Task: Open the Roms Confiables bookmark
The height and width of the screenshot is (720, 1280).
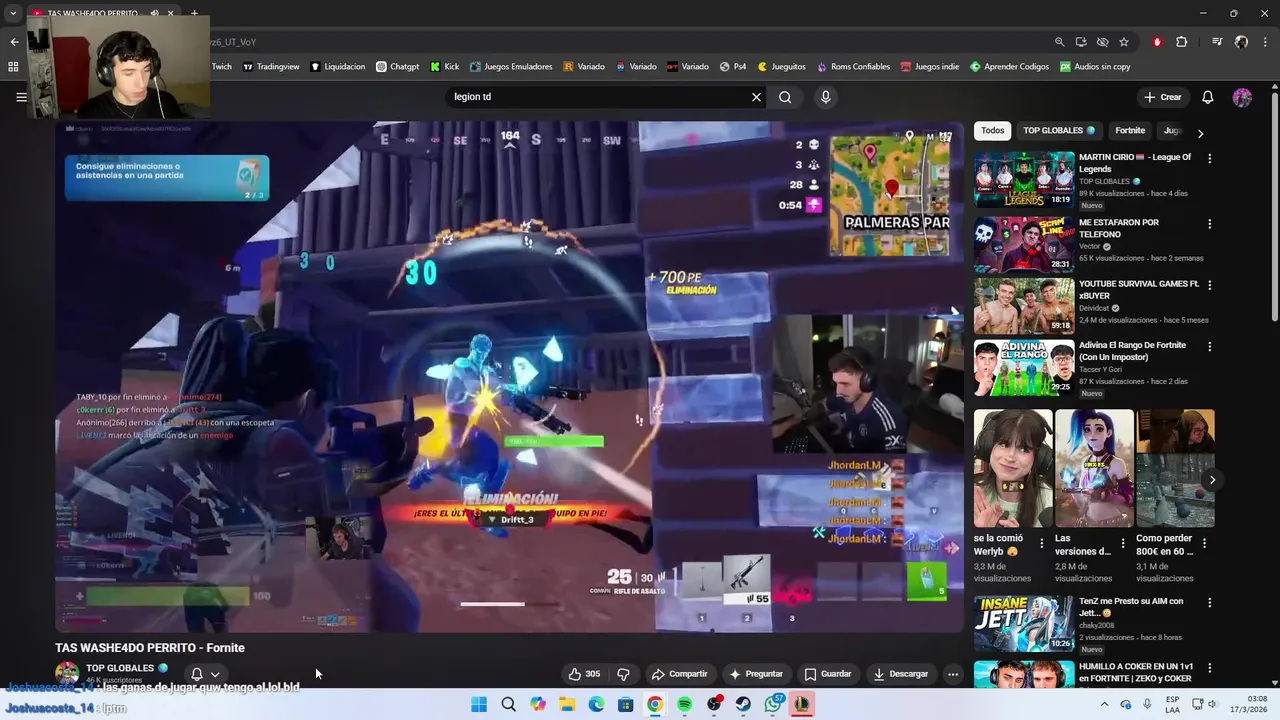Action: coord(853,67)
